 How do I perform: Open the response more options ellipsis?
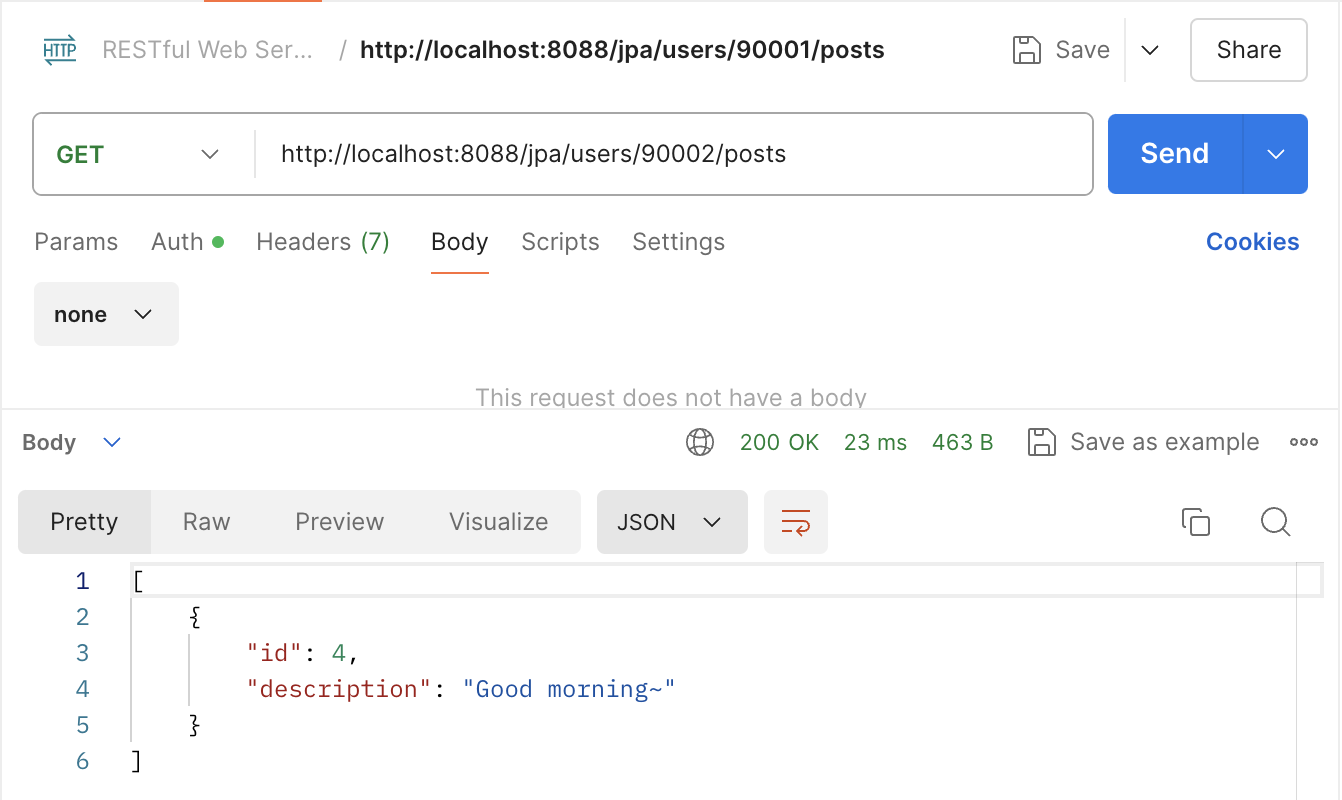(1303, 442)
